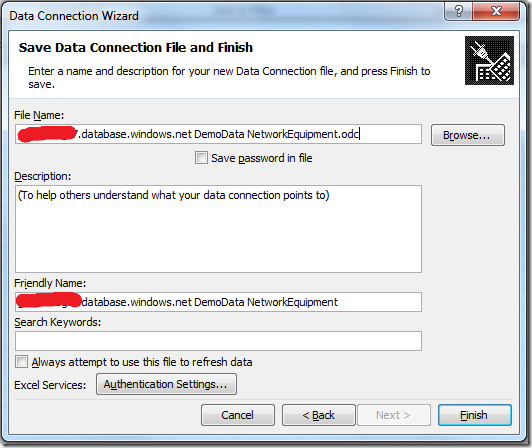The height and width of the screenshot is (448, 532).
Task: Toggle Always attempt to use this file checkbox
Action: [21, 361]
